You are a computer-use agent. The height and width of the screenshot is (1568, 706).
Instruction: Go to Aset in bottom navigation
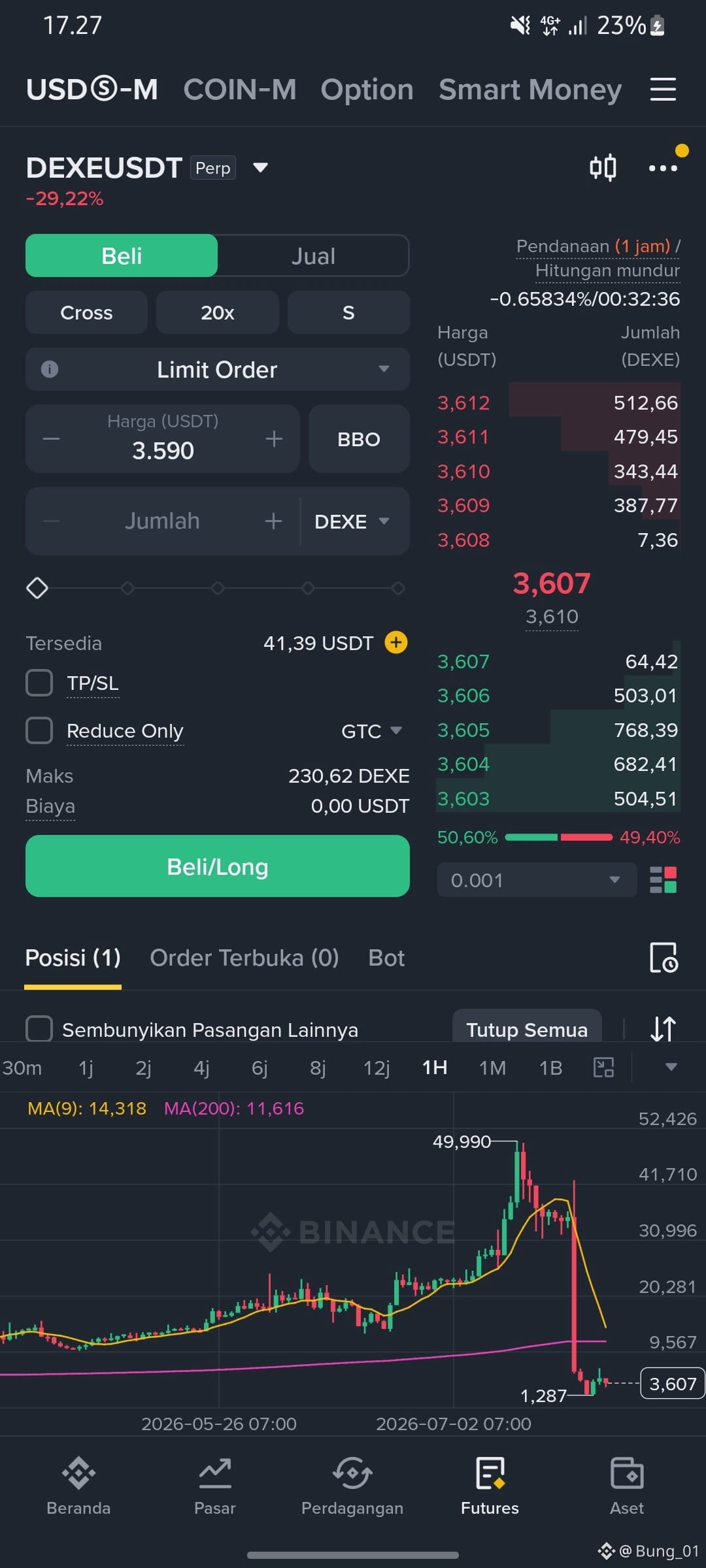[627, 1486]
